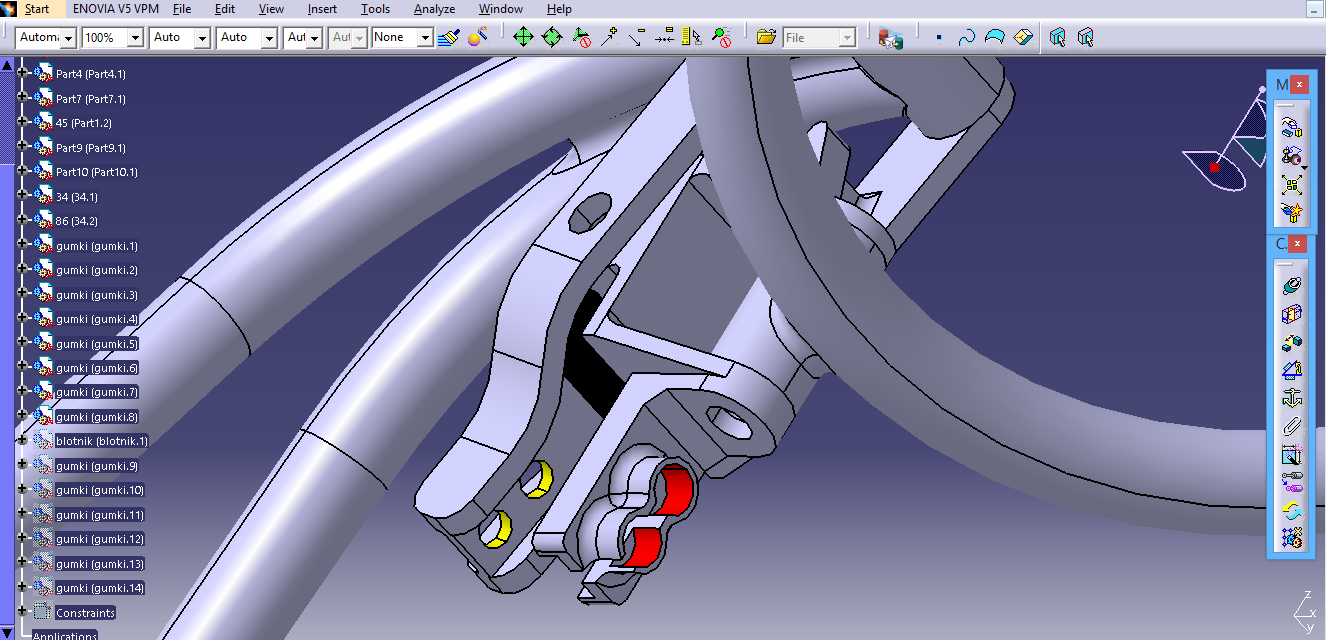The height and width of the screenshot is (640, 1326).
Task: Click the sparkle-tipped line icon in toolbar
Action: point(609,37)
